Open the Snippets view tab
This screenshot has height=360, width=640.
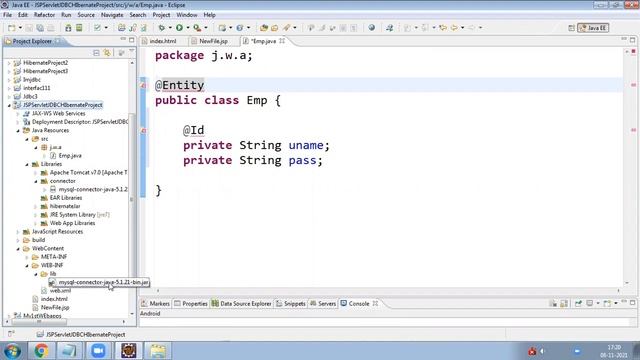click(291, 304)
